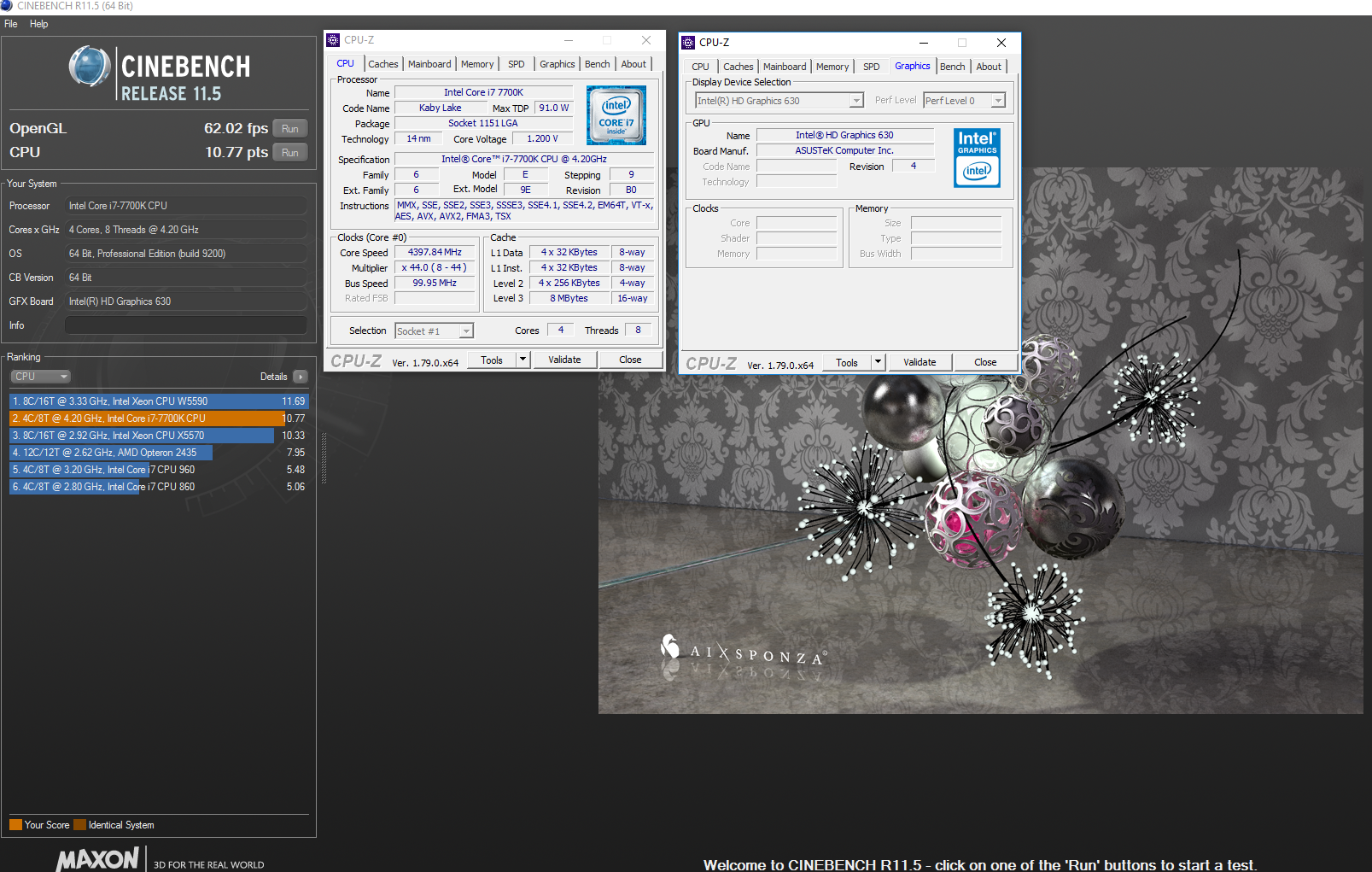This screenshot has width=1372, height=872.
Task: Click the Details arrow button in Ranking
Action: pos(300,377)
